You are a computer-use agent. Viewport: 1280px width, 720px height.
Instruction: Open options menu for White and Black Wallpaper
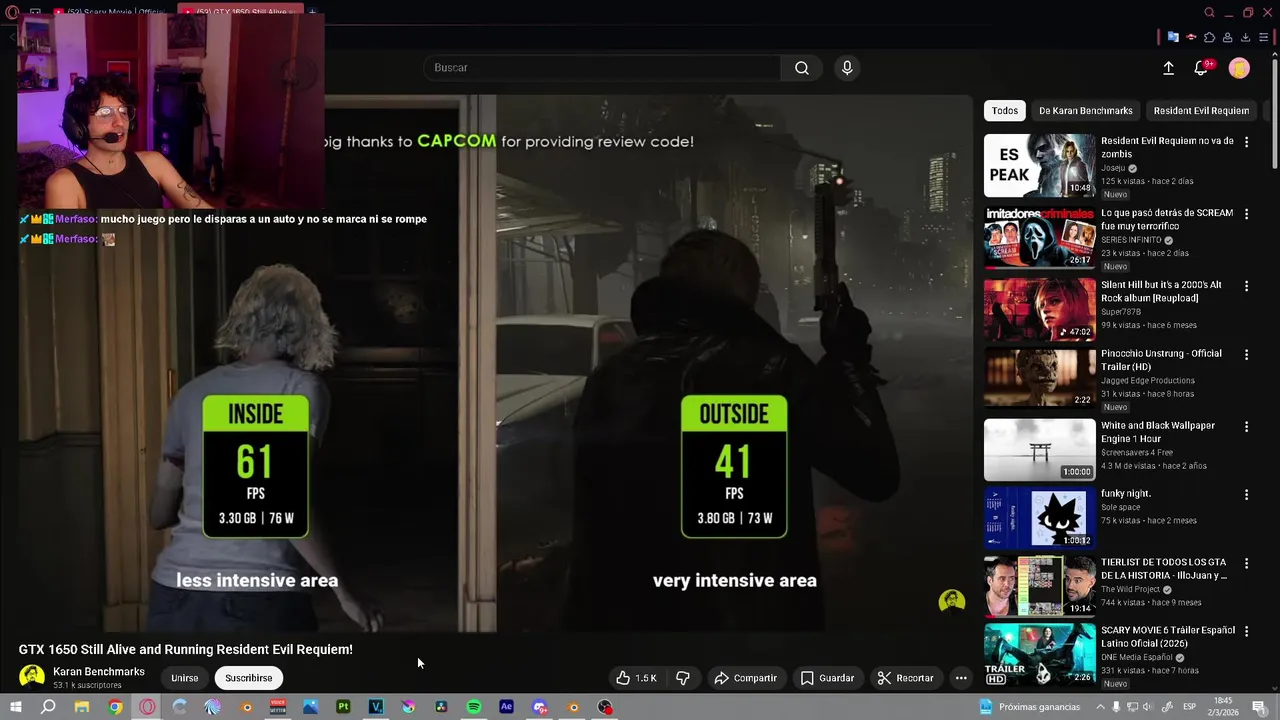point(1246,427)
